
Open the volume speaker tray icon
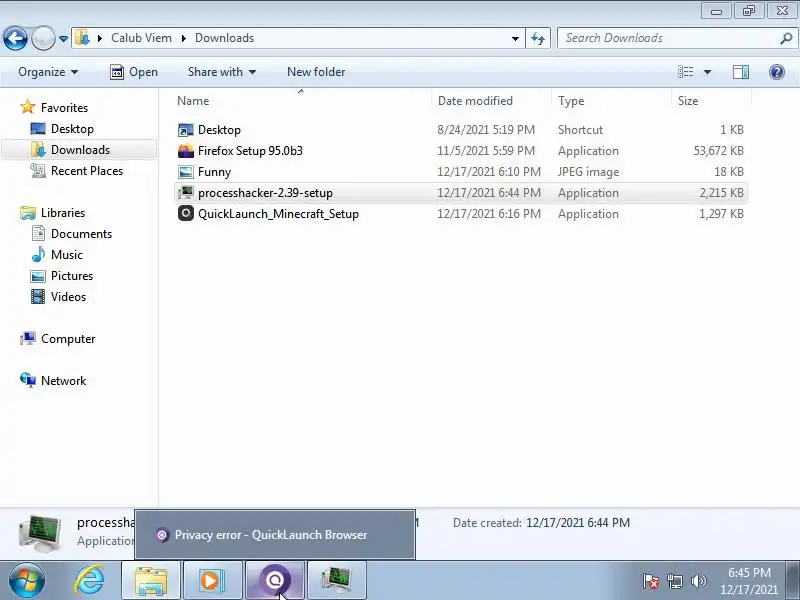[698, 581]
